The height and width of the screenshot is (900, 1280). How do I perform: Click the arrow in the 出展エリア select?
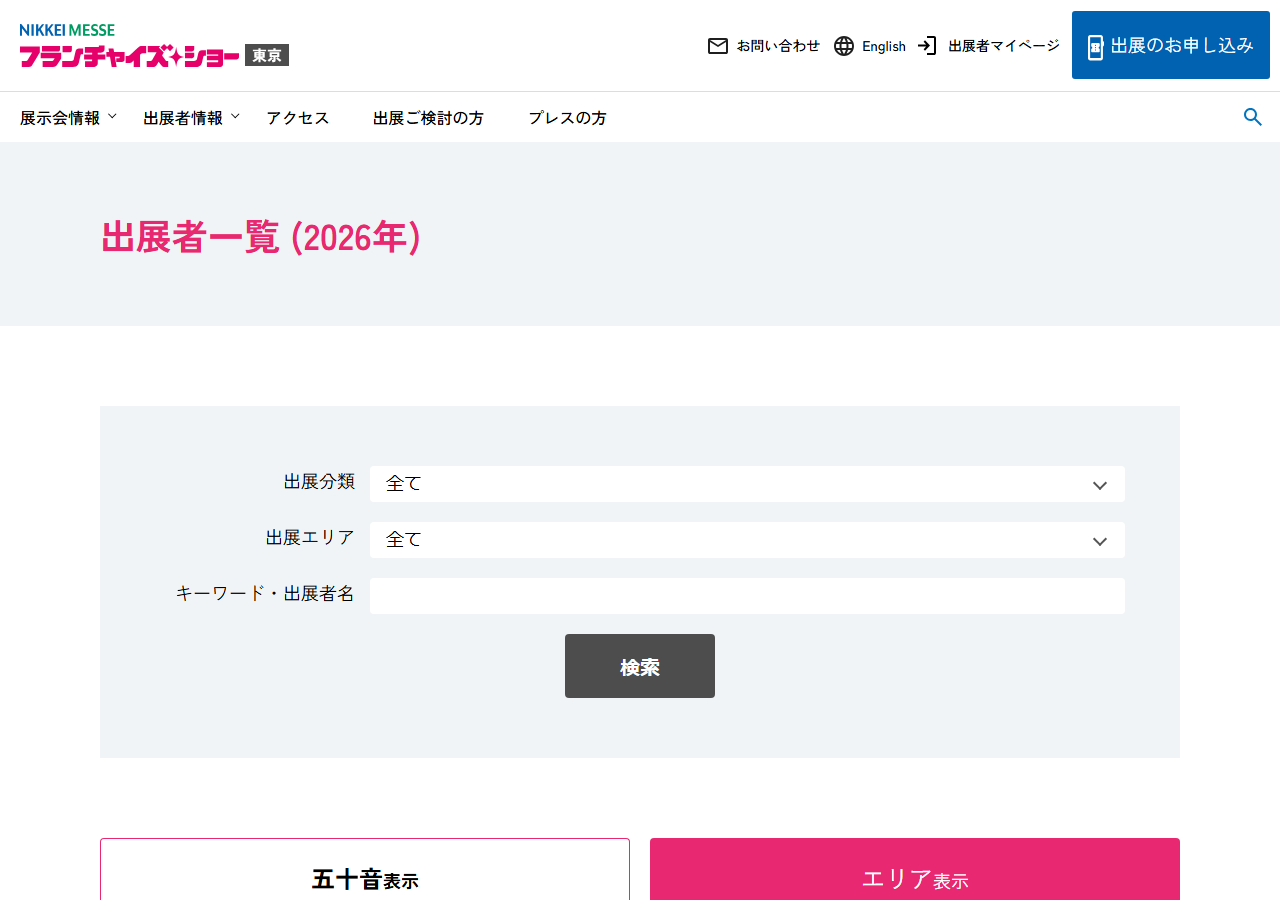[x=1100, y=541]
